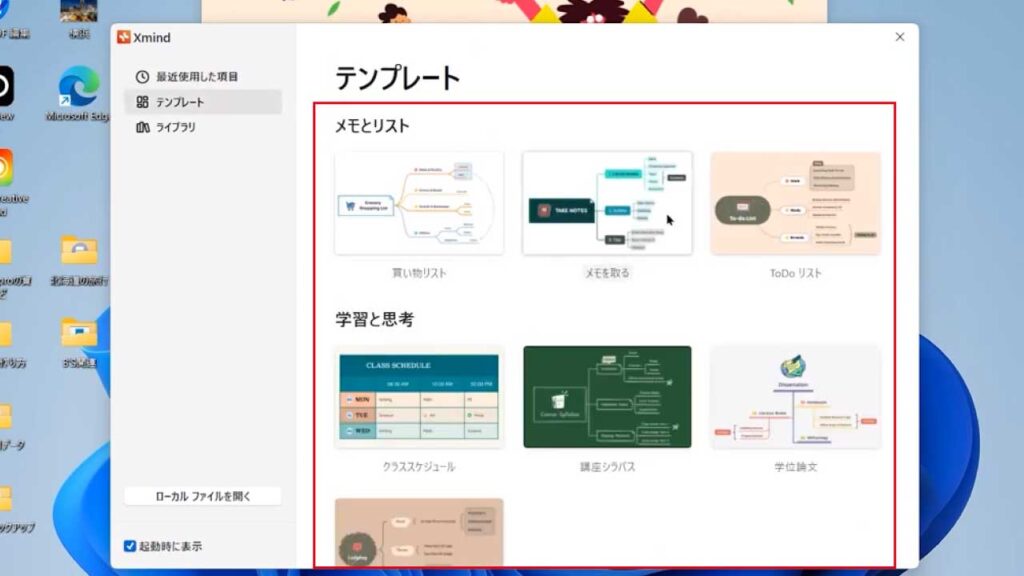The height and width of the screenshot is (576, 1024).
Task: Open the 最近使用した項目 sidebar item
Action: point(202,76)
